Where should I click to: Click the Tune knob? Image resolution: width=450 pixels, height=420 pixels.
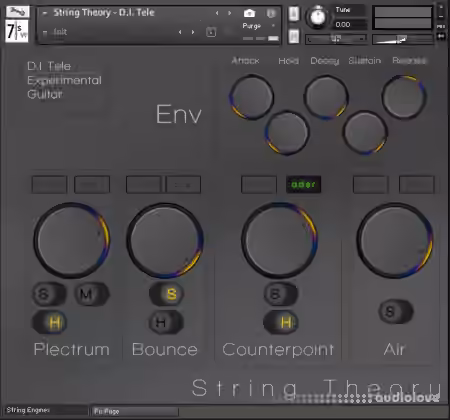tap(318, 17)
